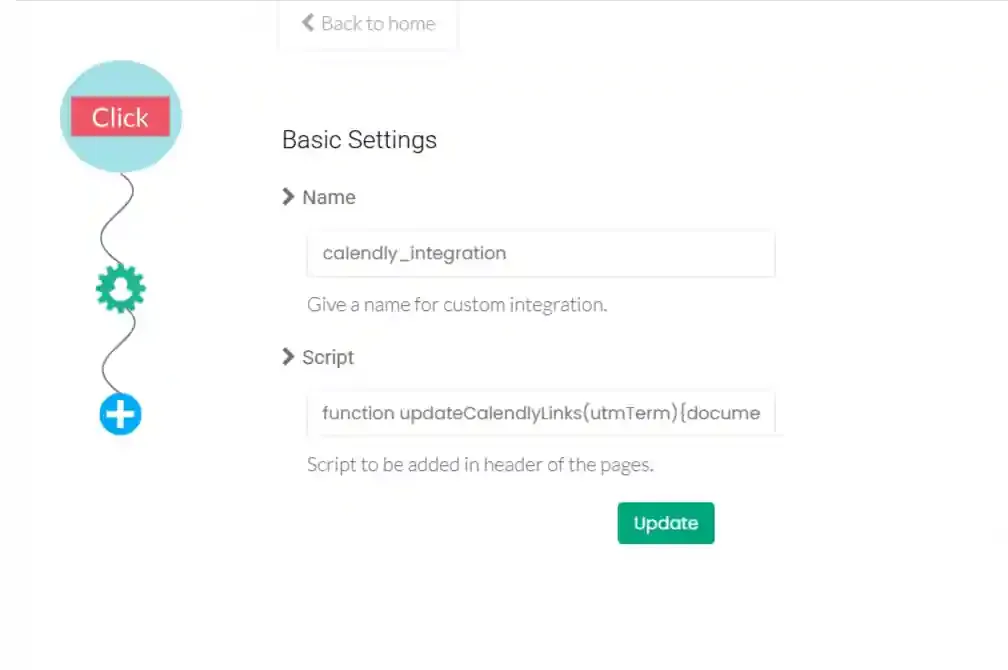Viewport: 1008px width, 670px height.
Task: Expand the Name section chevron
Action: coord(288,197)
